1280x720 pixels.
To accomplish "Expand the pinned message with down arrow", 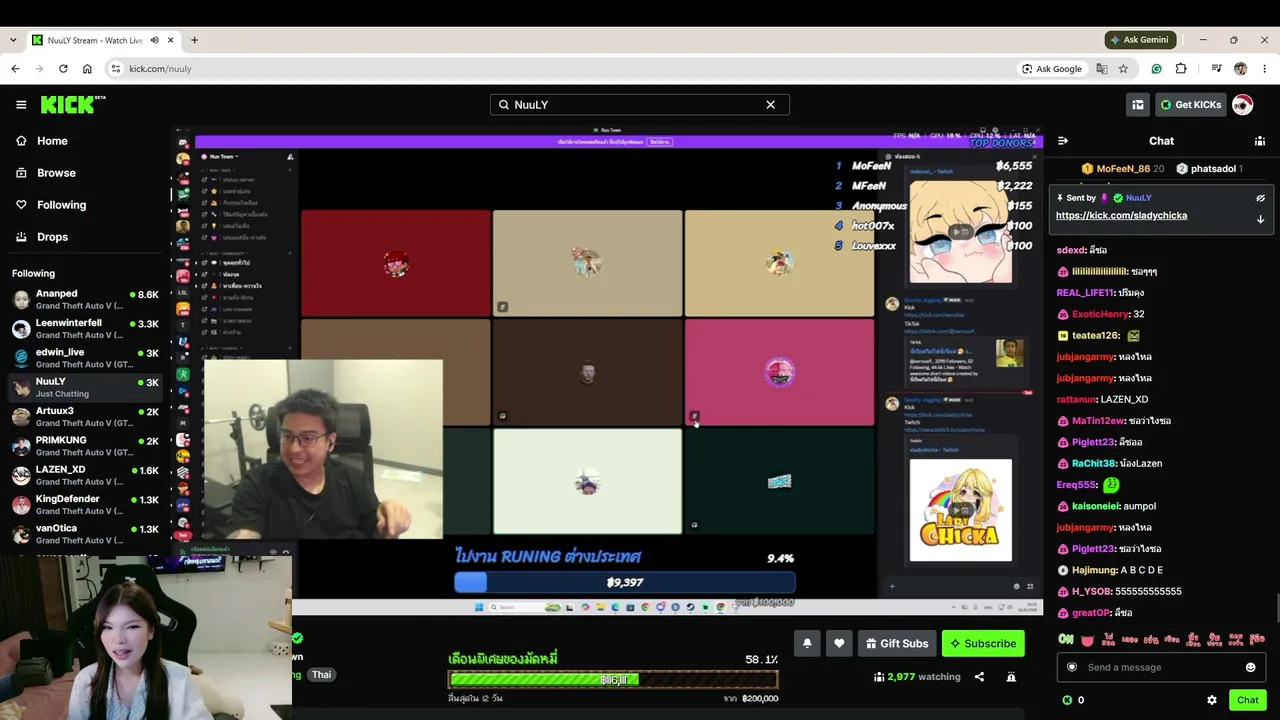I will click(x=1260, y=219).
